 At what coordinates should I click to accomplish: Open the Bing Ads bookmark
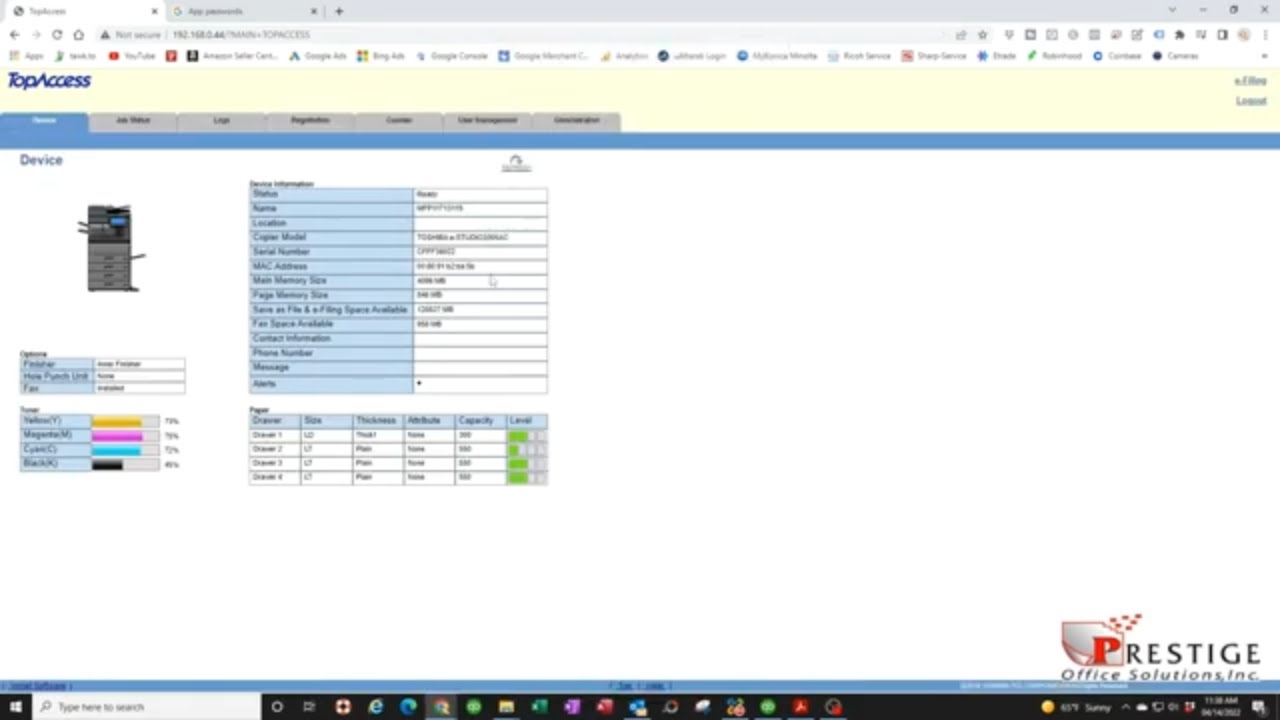pos(381,56)
